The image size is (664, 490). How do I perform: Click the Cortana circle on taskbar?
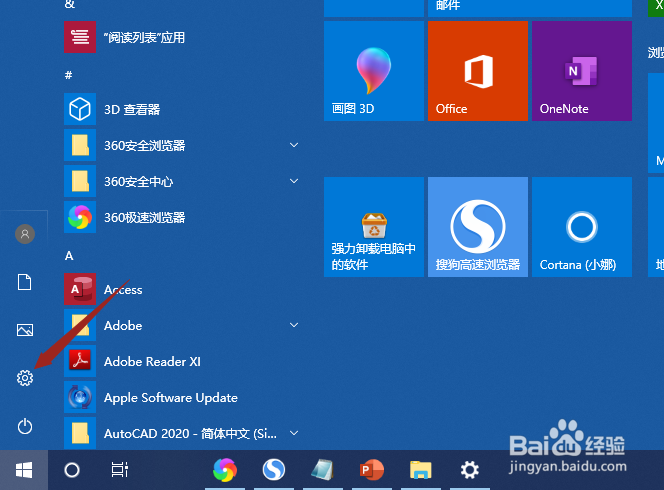72,470
